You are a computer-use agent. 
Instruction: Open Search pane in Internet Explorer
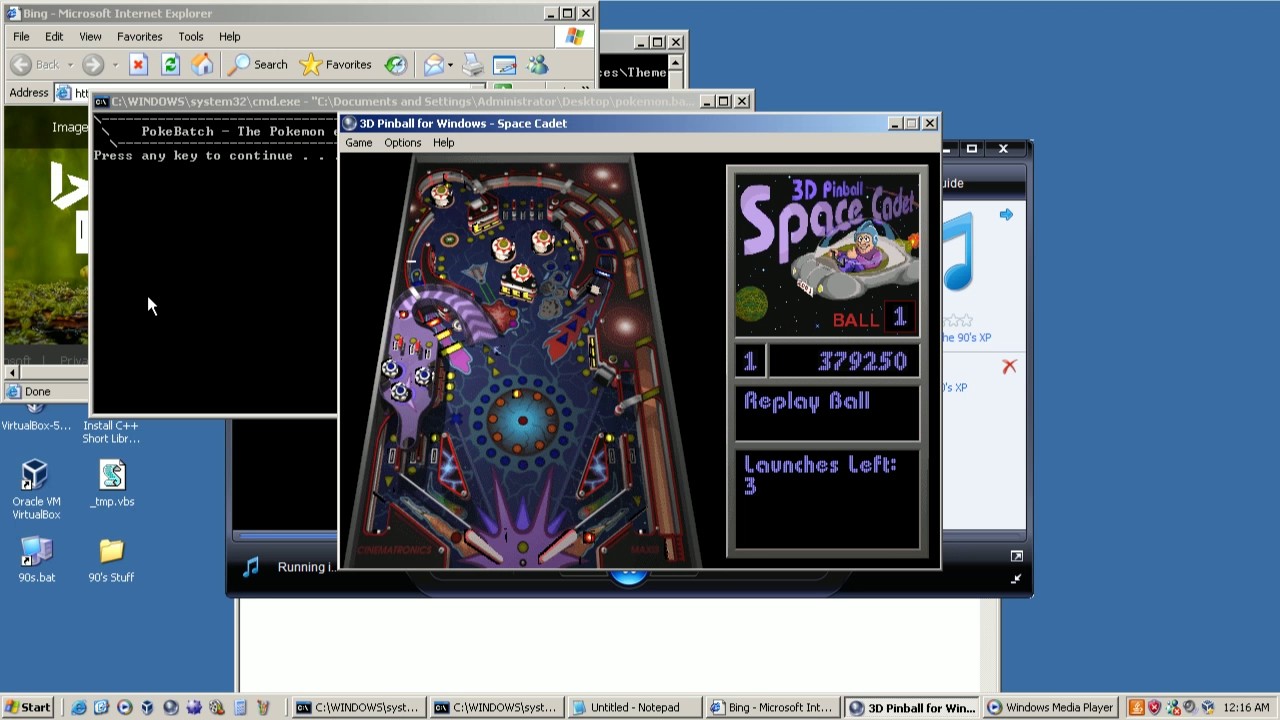click(257, 64)
